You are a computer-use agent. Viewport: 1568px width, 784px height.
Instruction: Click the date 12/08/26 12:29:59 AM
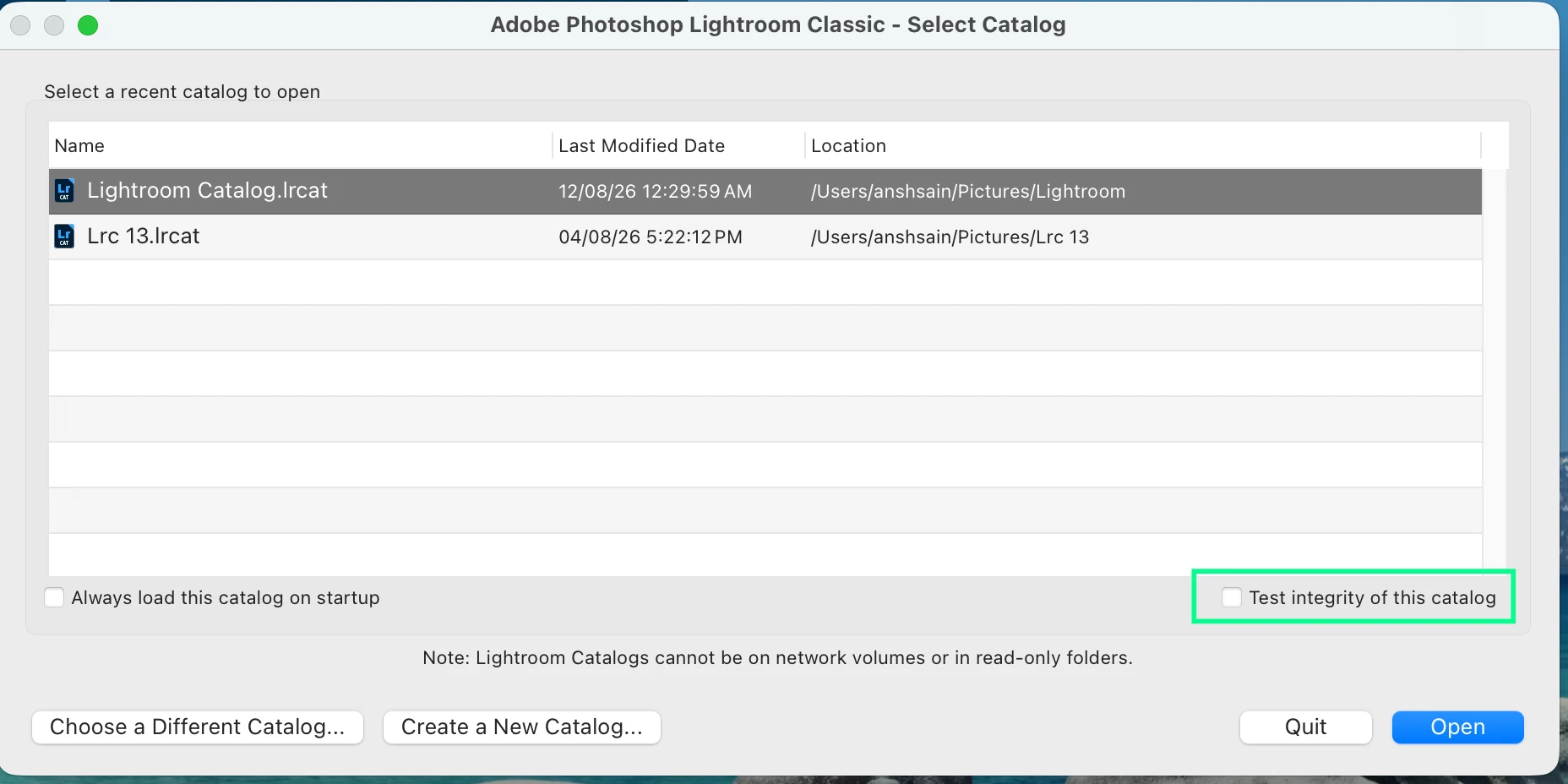click(x=656, y=192)
